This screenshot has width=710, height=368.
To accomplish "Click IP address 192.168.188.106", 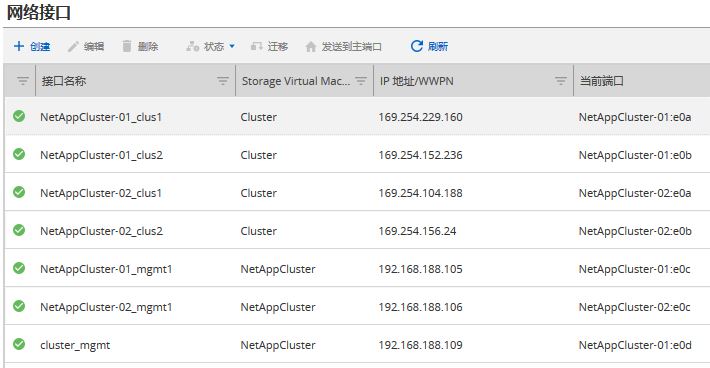I will tap(421, 307).
